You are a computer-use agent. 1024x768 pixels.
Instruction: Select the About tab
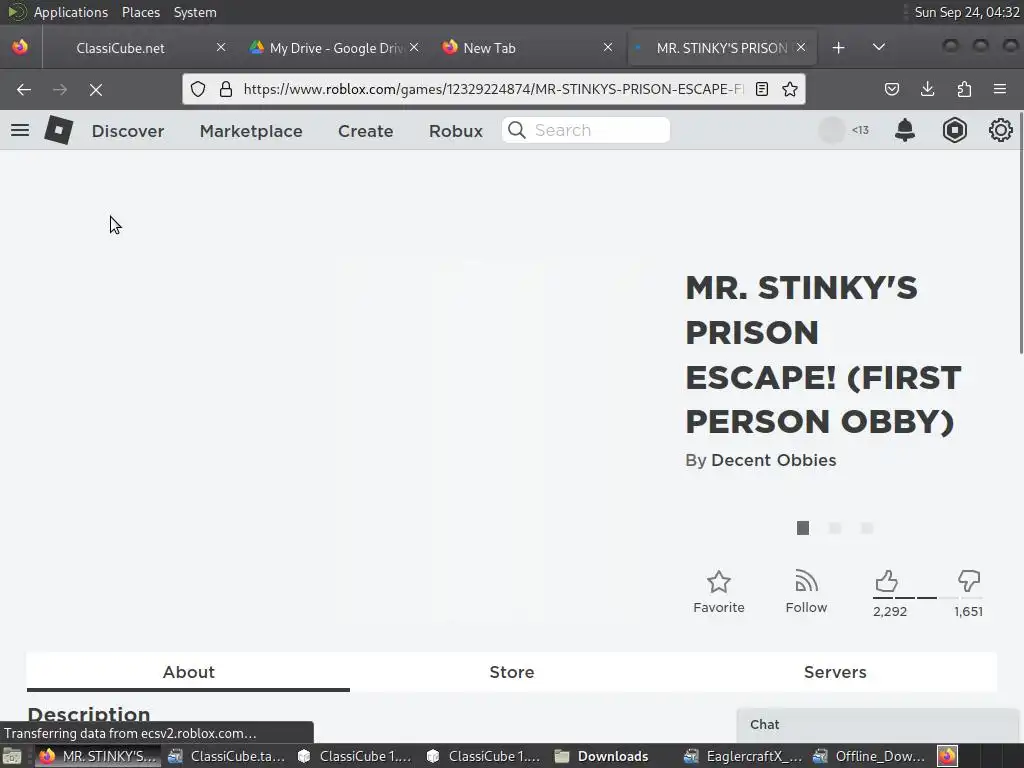[x=188, y=672]
